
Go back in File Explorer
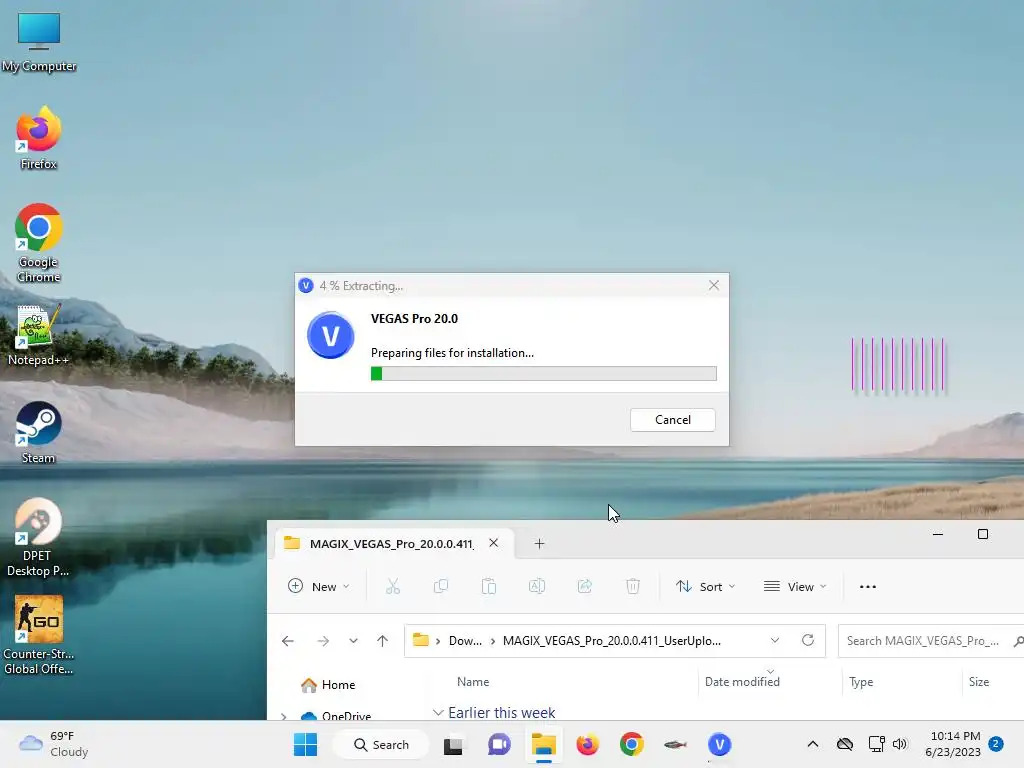pos(287,641)
